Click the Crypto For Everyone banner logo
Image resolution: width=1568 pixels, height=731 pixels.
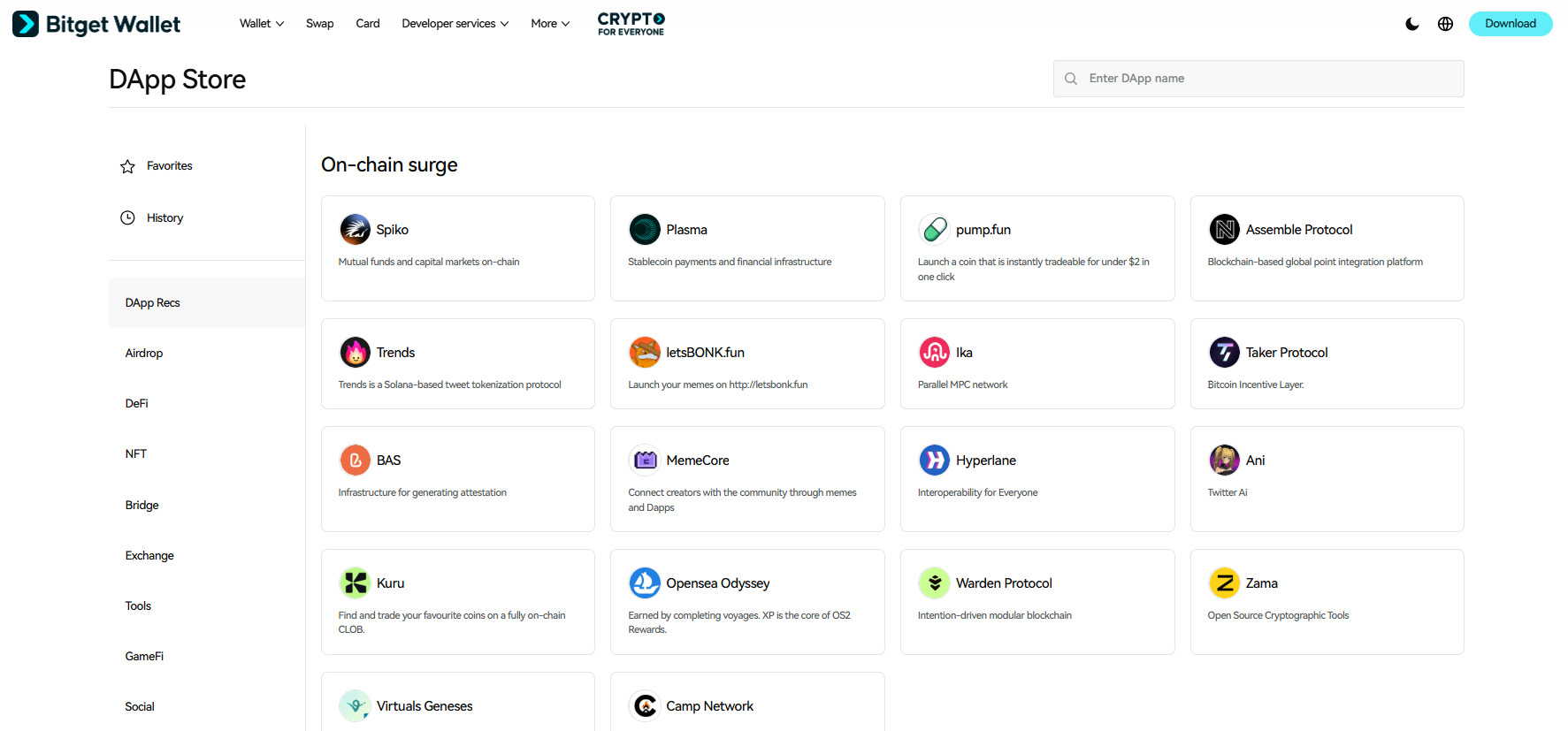[631, 24]
